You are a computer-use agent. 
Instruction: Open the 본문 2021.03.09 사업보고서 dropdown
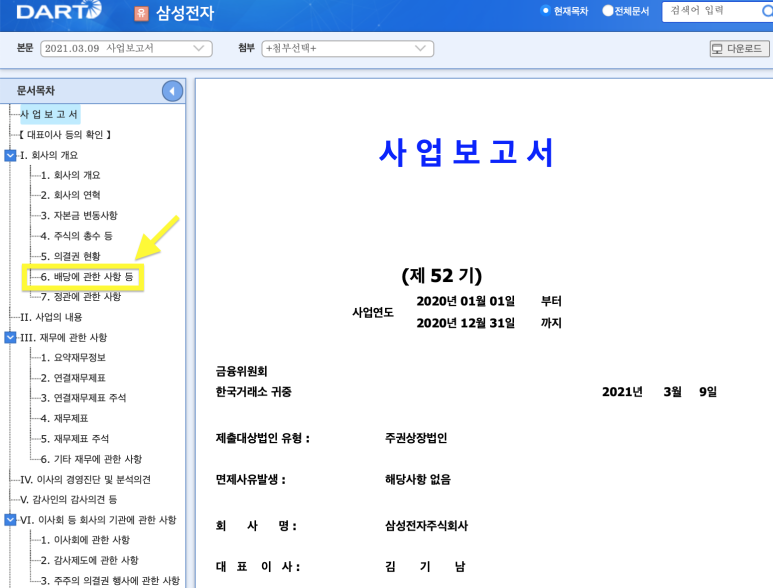tap(126, 48)
